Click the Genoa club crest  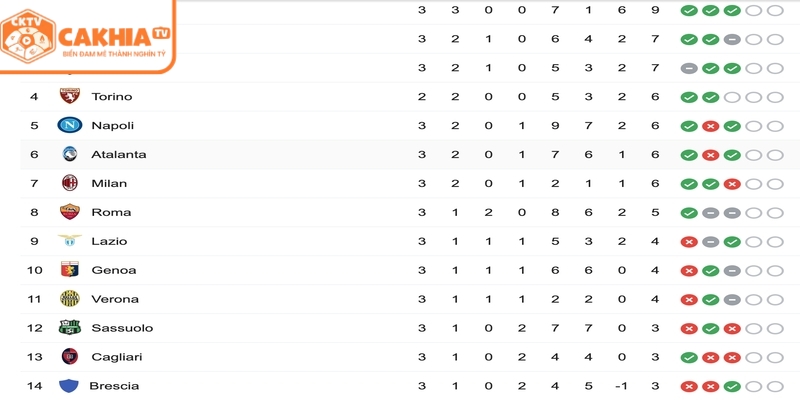point(69,270)
